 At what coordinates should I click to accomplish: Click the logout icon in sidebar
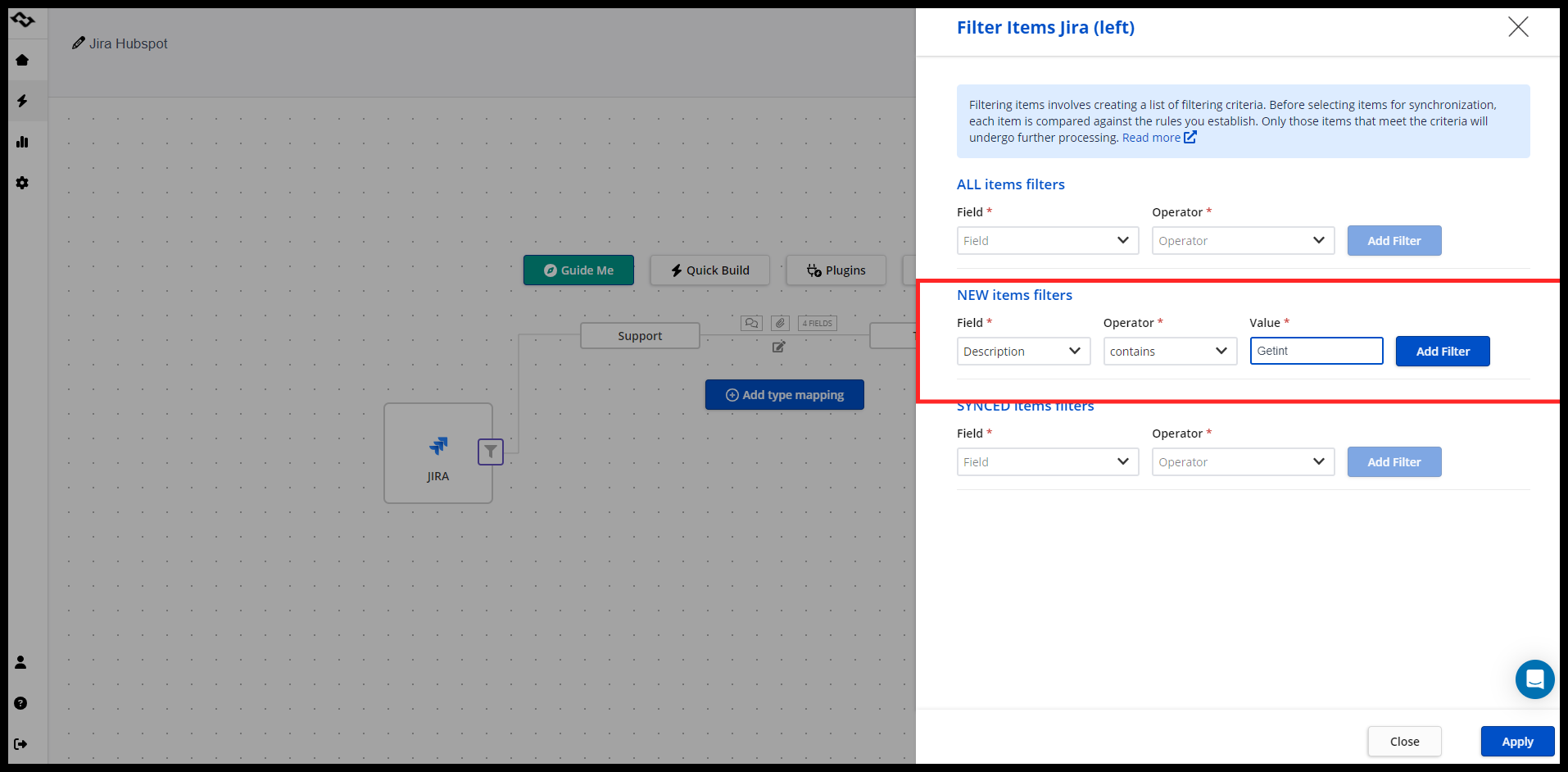tap(20, 744)
